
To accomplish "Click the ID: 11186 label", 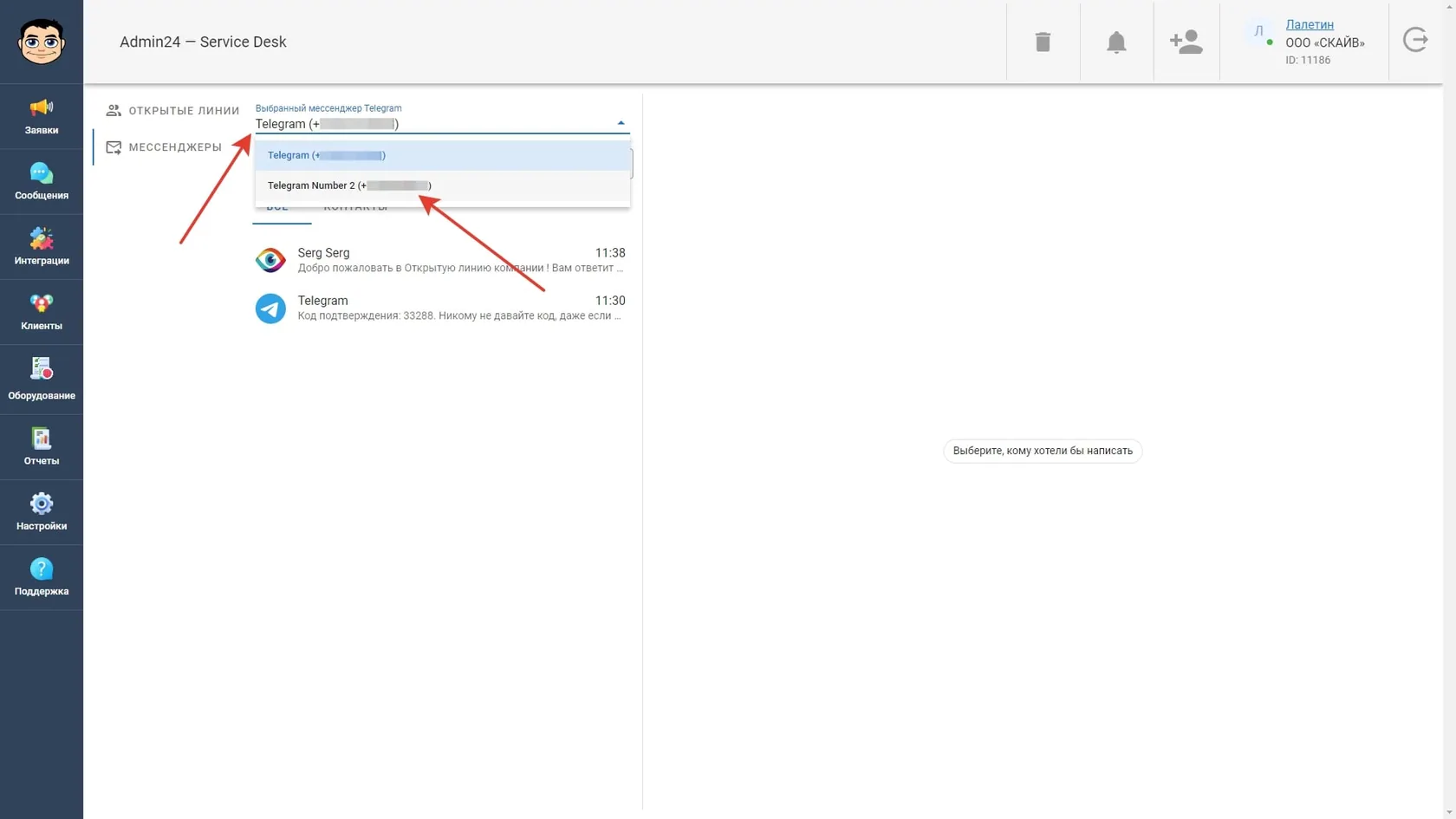I will coord(1308,60).
